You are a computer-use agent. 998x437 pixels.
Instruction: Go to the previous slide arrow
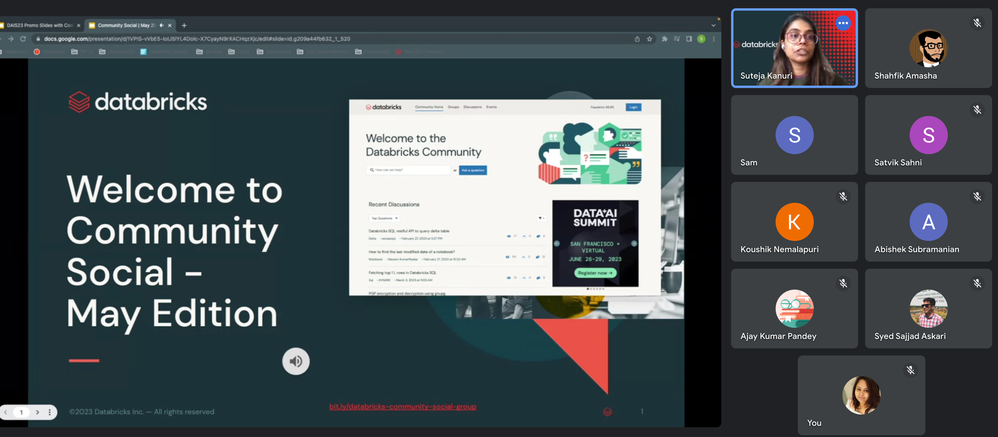click(8, 412)
